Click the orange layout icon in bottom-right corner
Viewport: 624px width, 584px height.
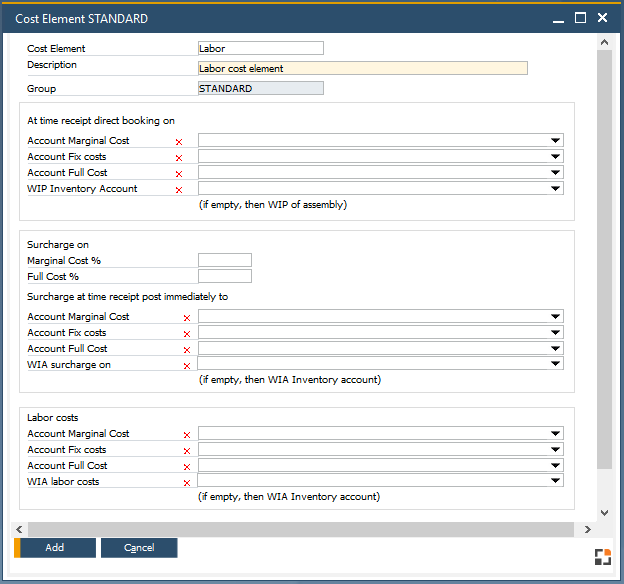click(602, 557)
